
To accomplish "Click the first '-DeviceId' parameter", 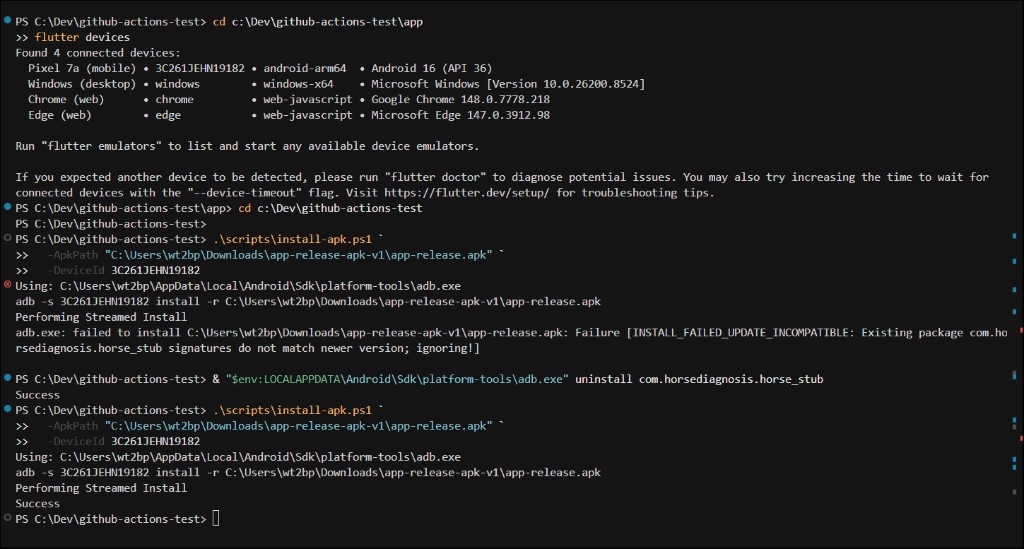I will pyautogui.click(x=76, y=270).
